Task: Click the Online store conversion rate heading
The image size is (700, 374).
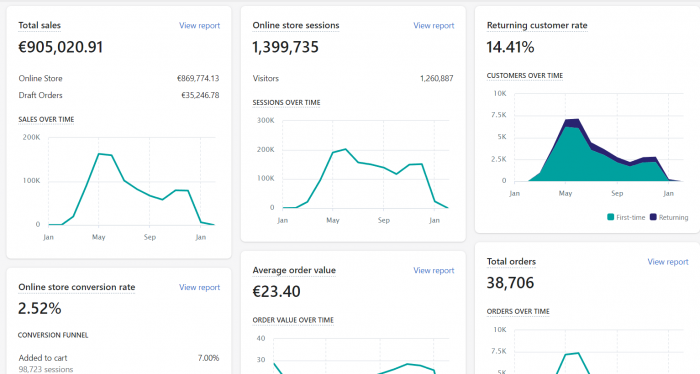Action: (76, 287)
